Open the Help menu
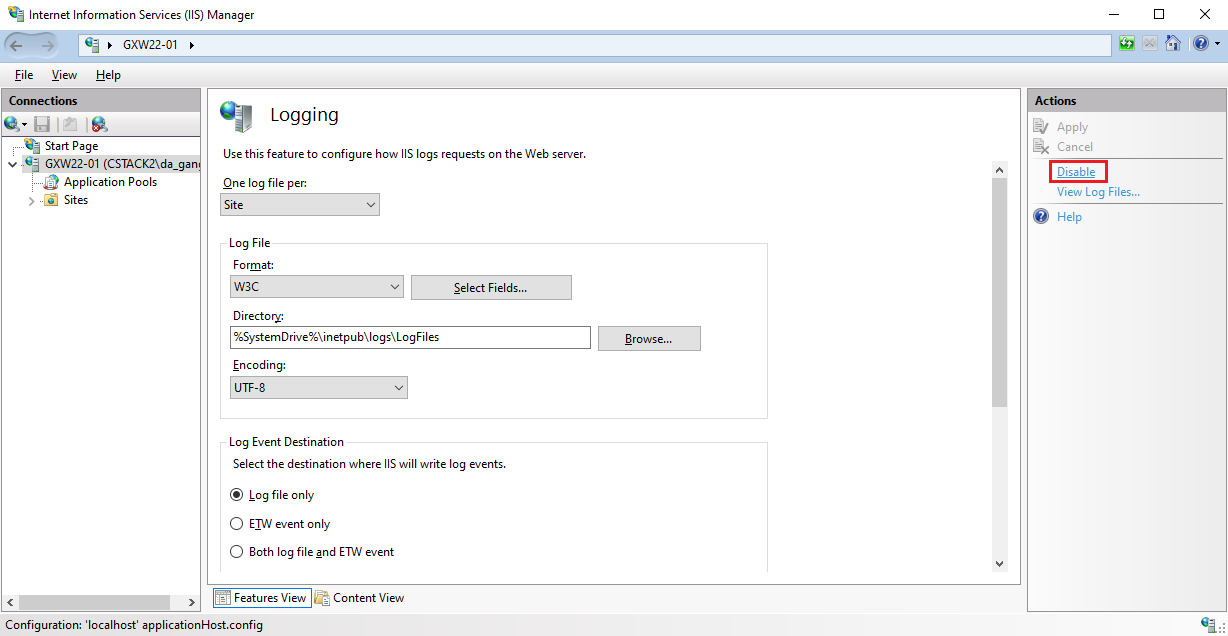 coord(108,75)
